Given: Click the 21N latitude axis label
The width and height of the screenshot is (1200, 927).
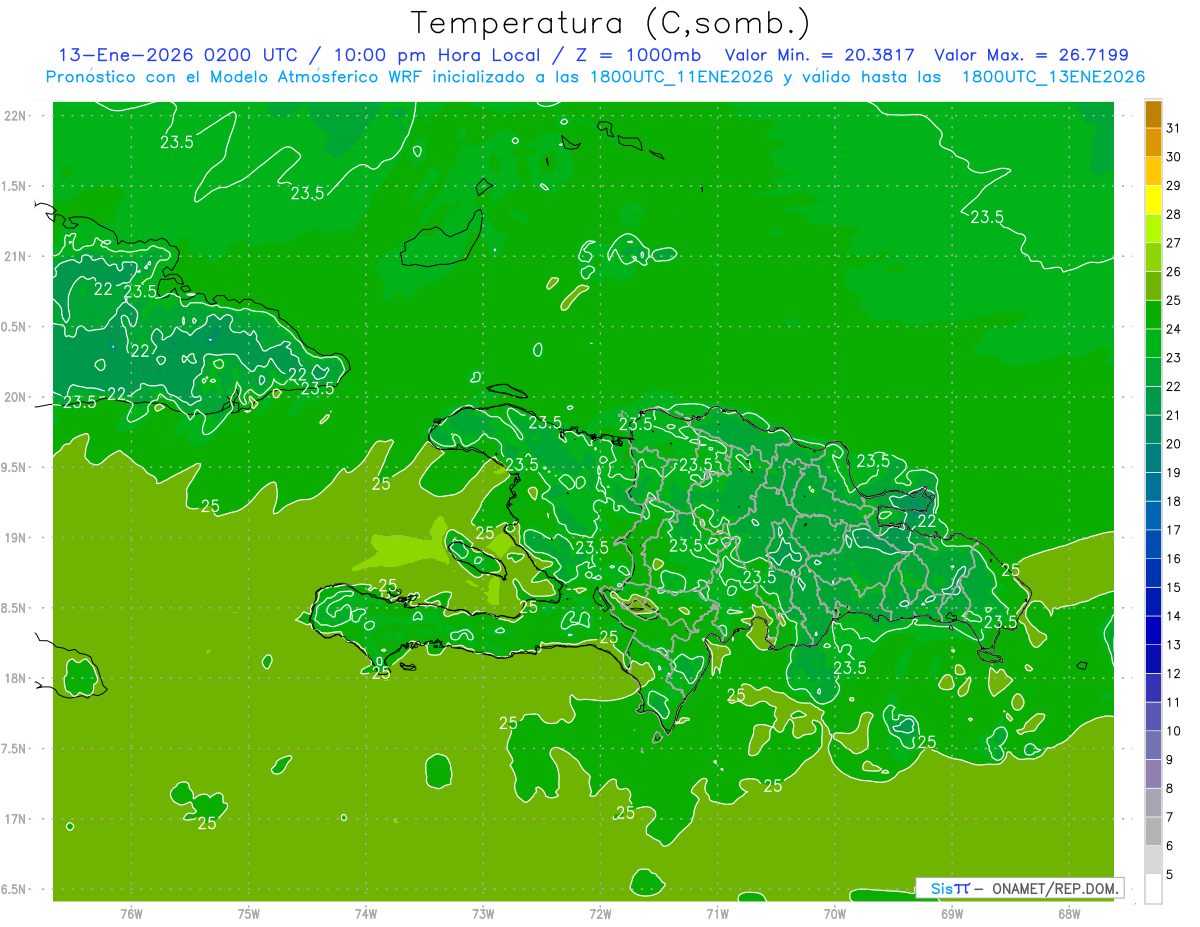Looking at the screenshot, I should point(14,256).
